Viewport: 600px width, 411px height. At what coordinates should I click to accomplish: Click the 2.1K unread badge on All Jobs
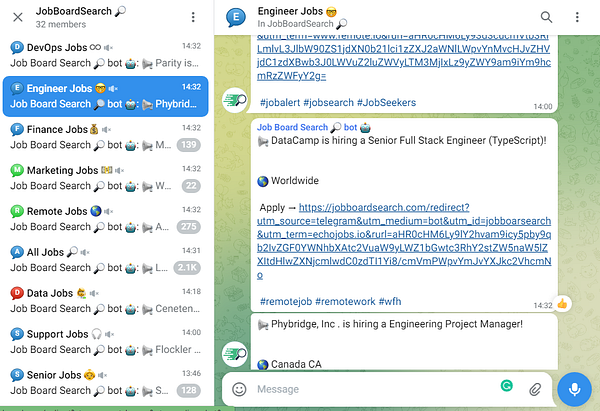187,267
